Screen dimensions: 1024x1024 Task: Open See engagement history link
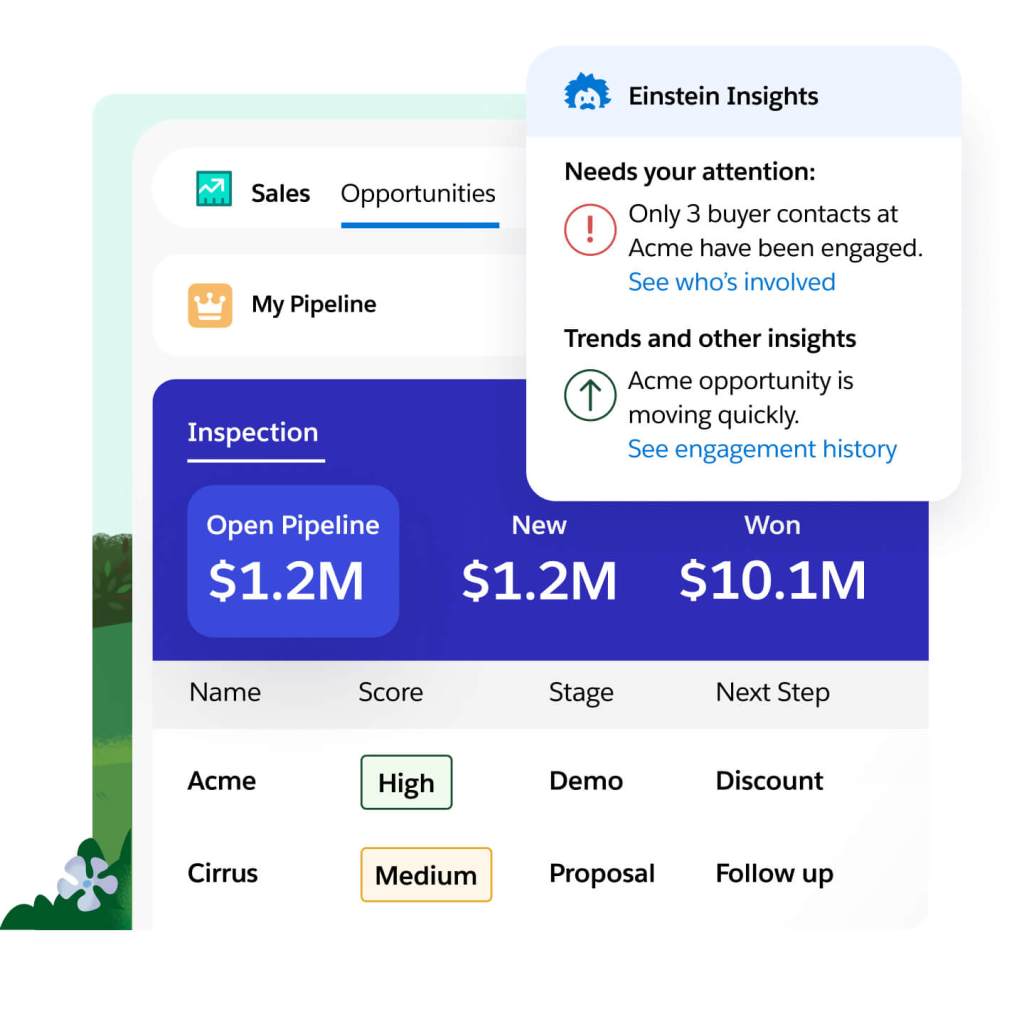pyautogui.click(x=762, y=449)
